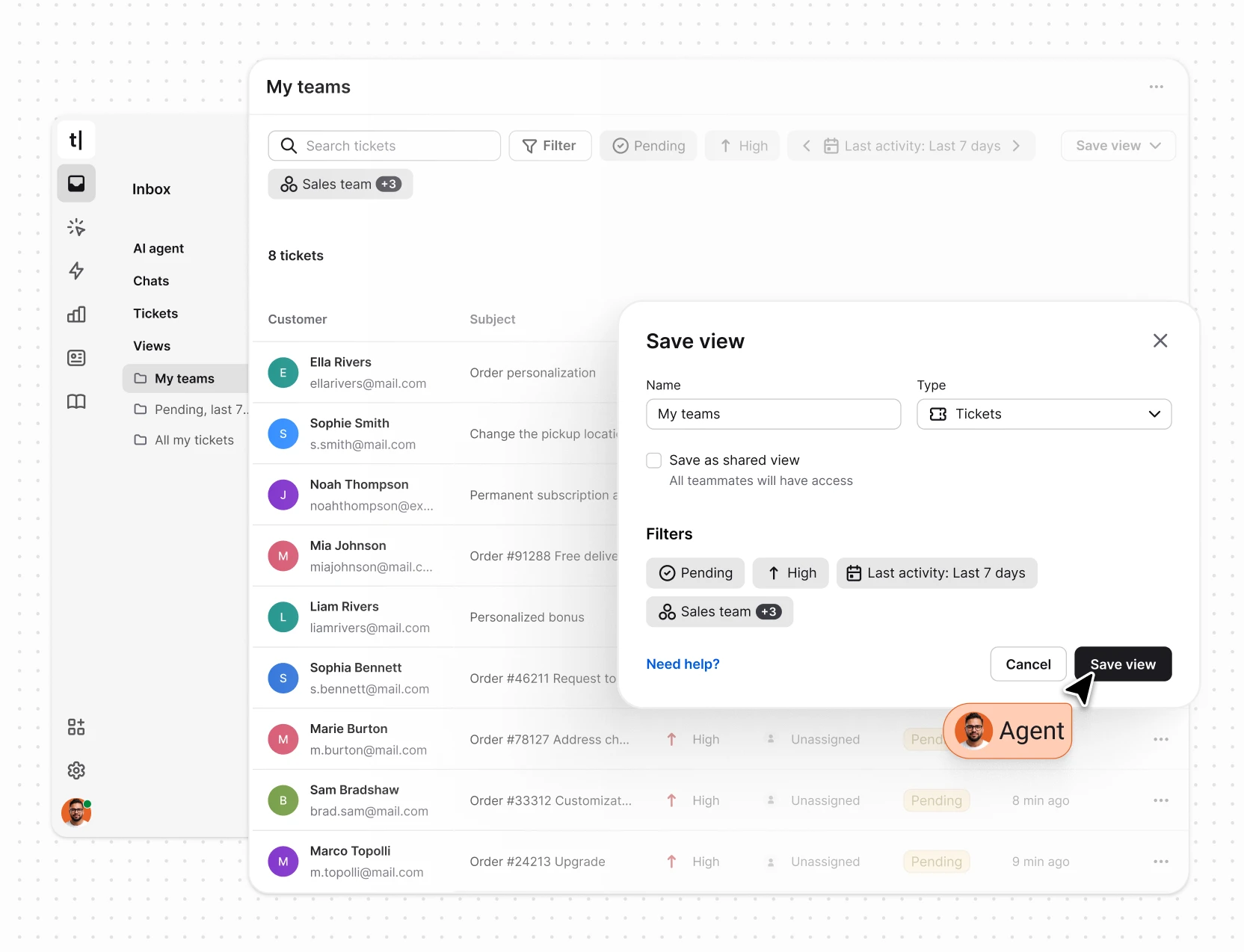The width and height of the screenshot is (1244, 952).
Task: Open the Filter button in toolbar
Action: (549, 146)
